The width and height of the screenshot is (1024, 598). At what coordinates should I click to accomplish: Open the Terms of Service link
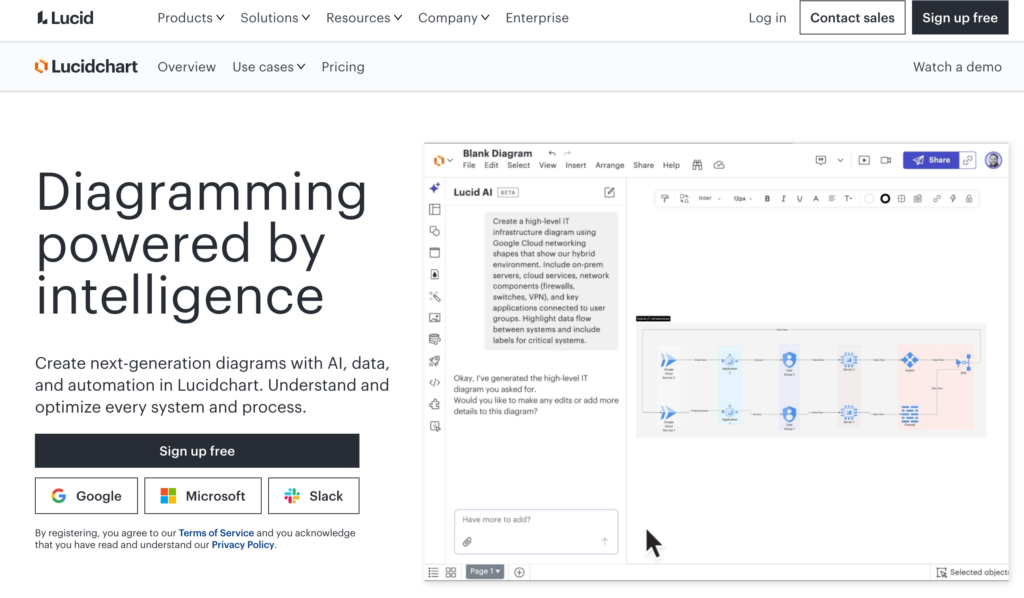coord(216,533)
